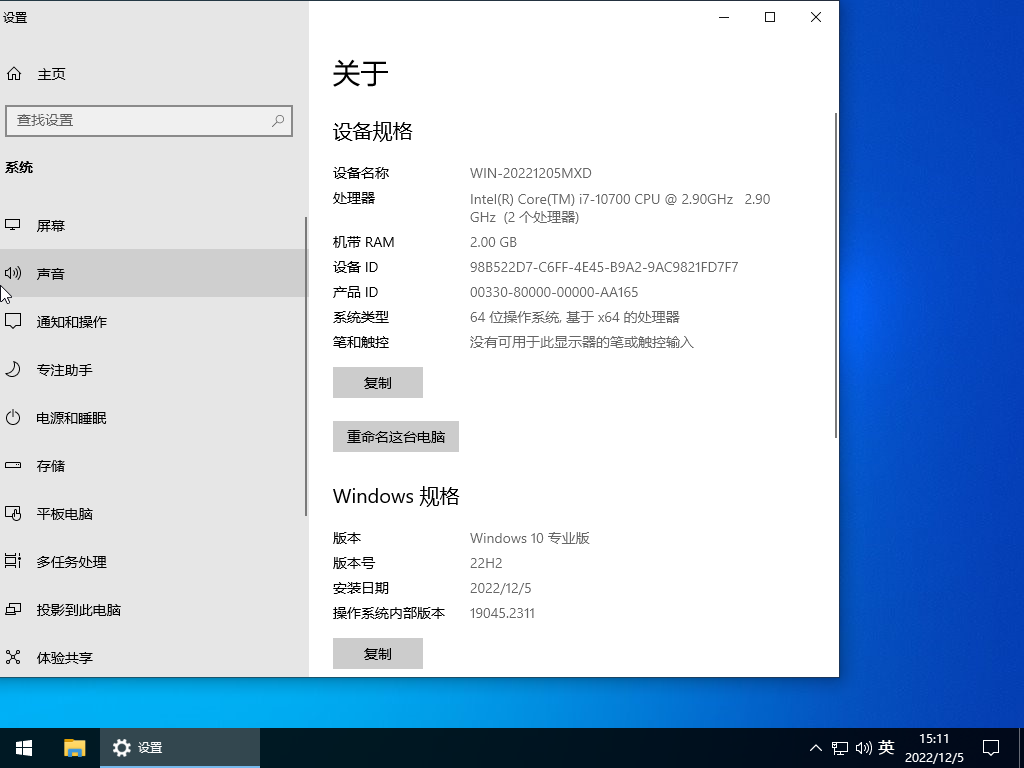Screen dimensions: 1024x768
Task: Select the Storage (存储) drive icon
Action: tap(14, 466)
